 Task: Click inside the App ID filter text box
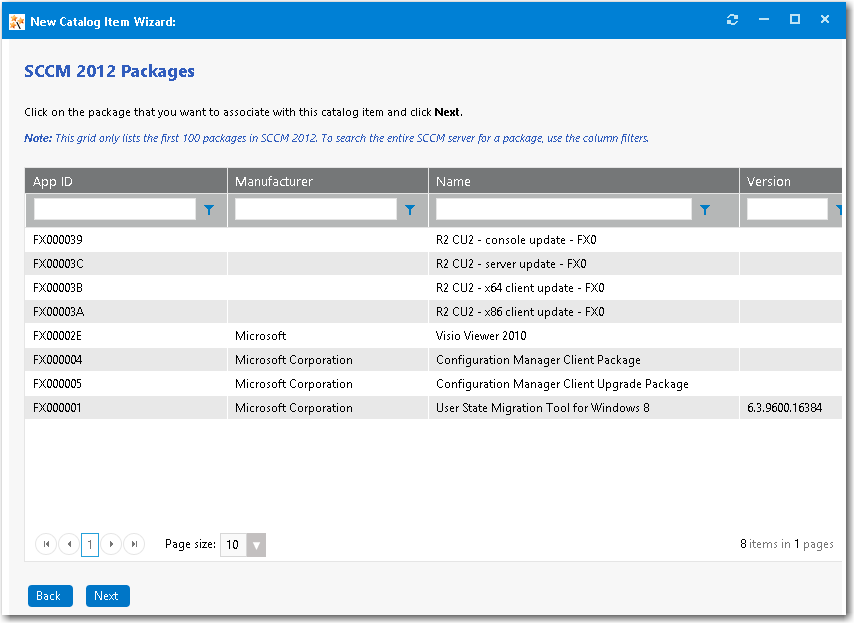pos(113,209)
